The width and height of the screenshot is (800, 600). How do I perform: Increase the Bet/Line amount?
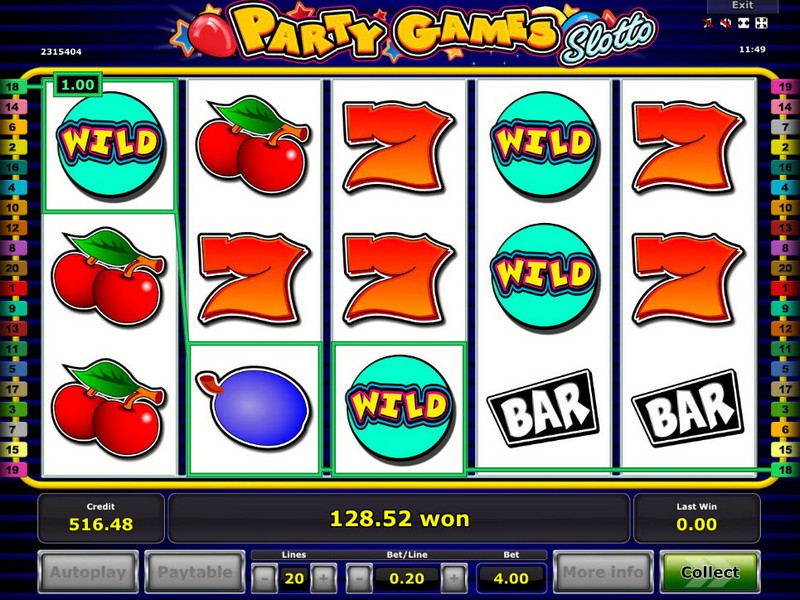[x=454, y=579]
